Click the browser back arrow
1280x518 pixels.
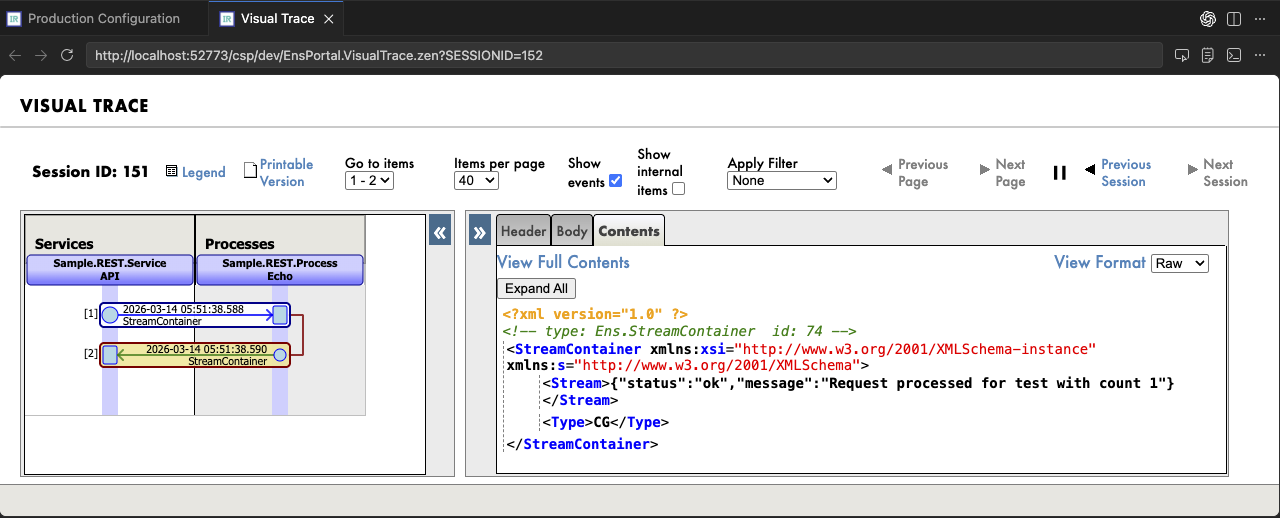pos(14,55)
